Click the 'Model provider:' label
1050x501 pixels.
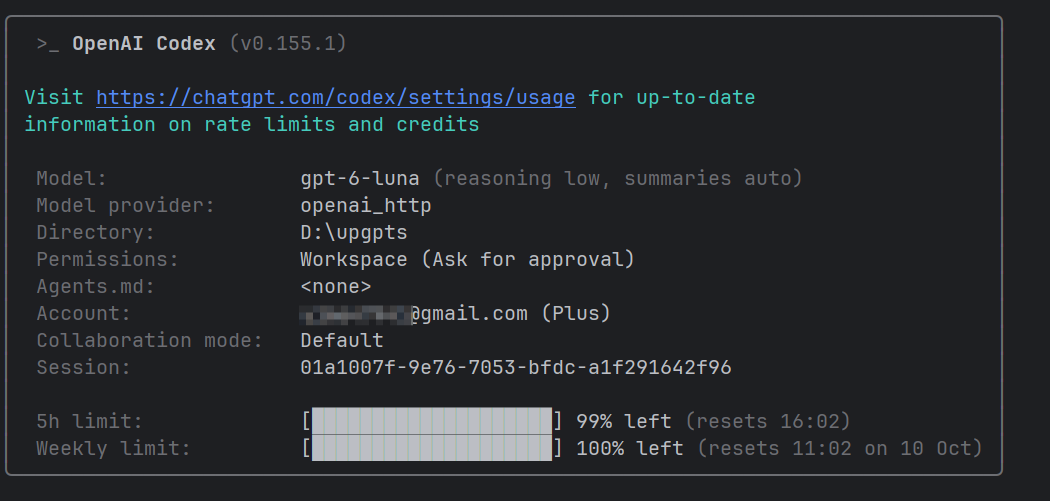pyautogui.click(x=125, y=206)
